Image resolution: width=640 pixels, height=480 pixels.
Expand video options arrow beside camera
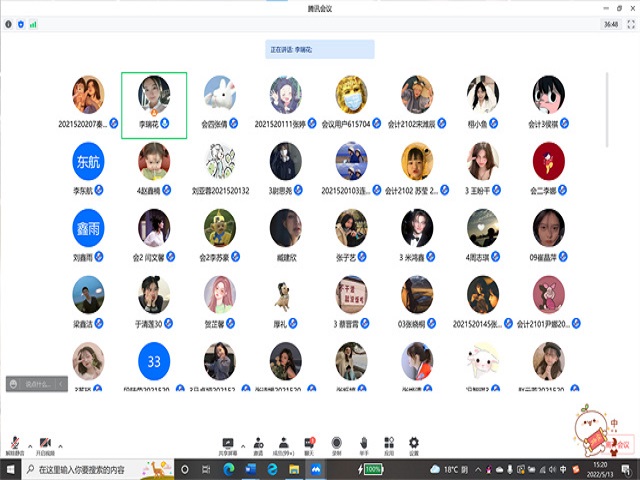pyautogui.click(x=58, y=441)
